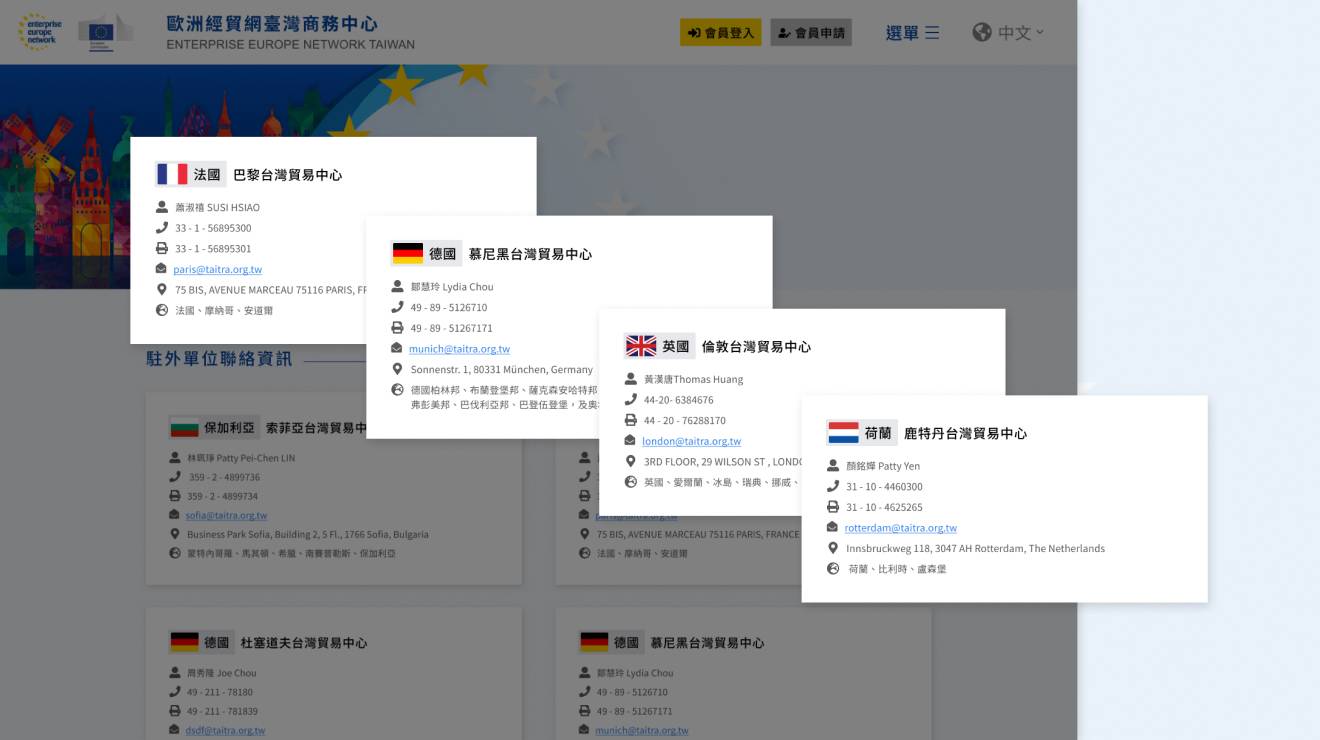Screen dimensions: 1320x740
Task: Click the address Business Park Sofia, Building 2
Action: (x=308, y=535)
